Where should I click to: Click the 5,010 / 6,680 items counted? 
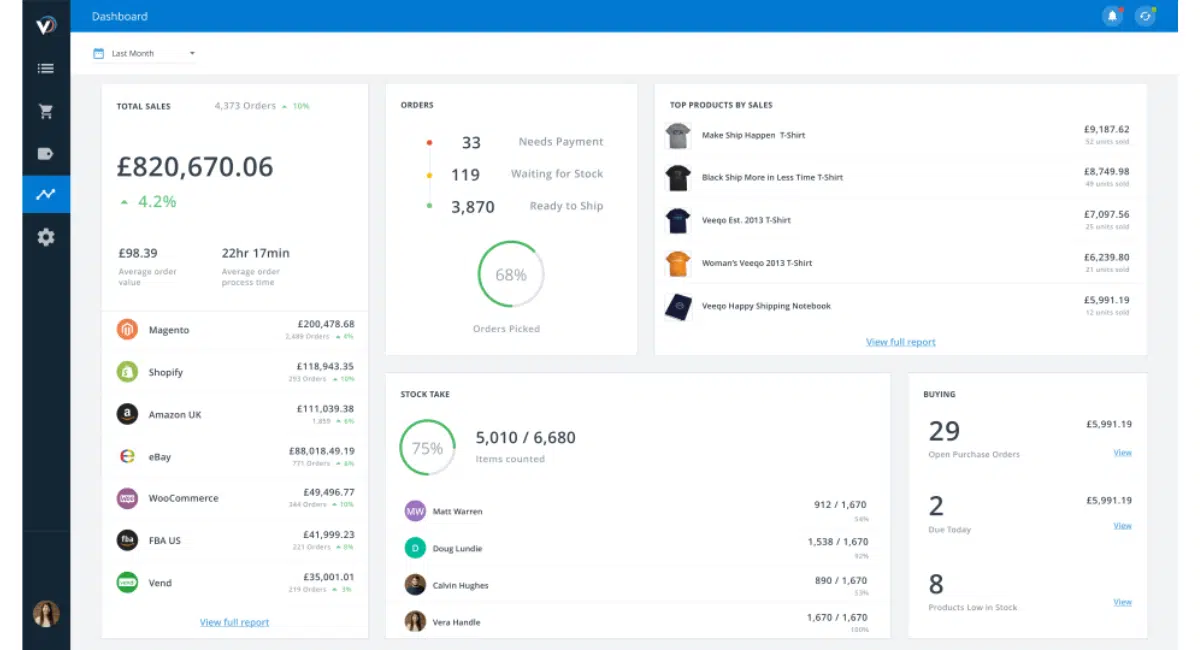click(x=526, y=438)
